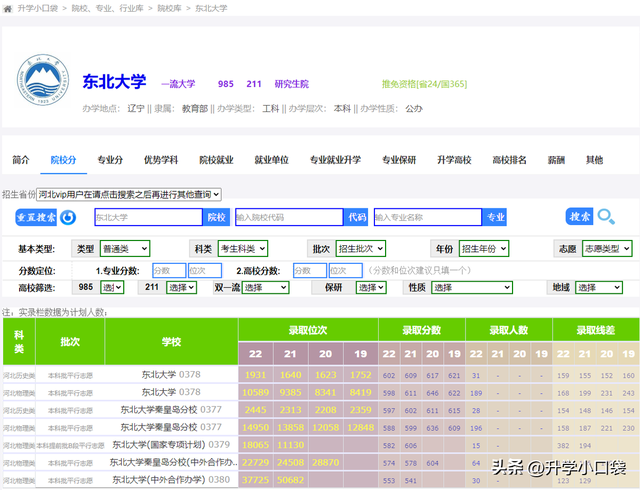Click blue 专业 button
This screenshot has height=490, width=640.
click(x=495, y=217)
